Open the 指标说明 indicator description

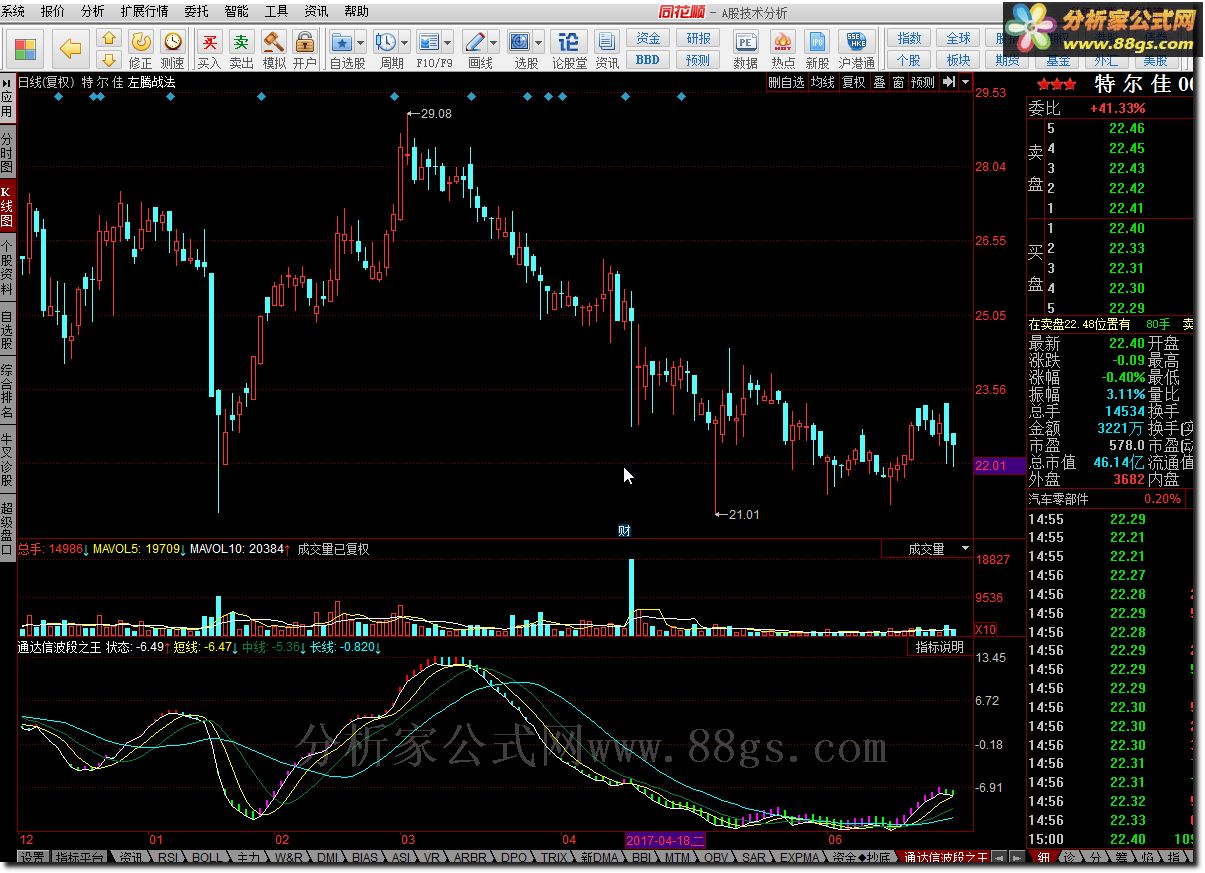click(940, 647)
